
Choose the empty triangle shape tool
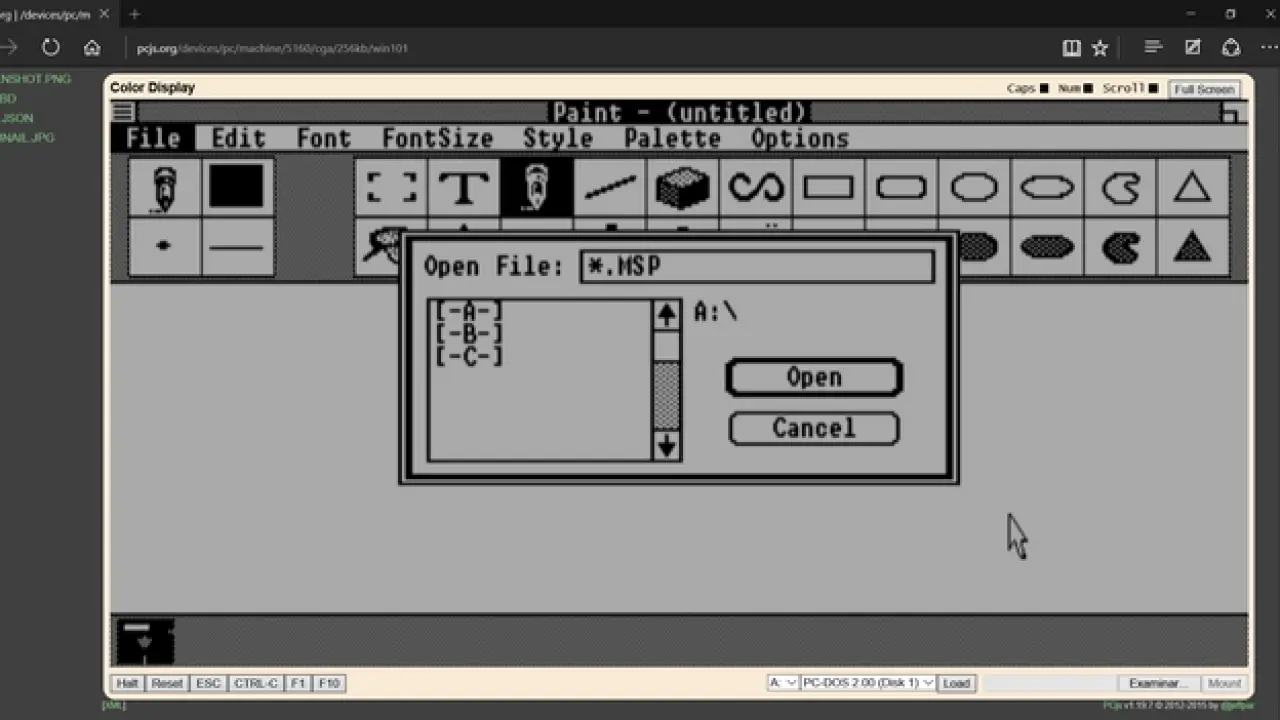tap(1192, 187)
